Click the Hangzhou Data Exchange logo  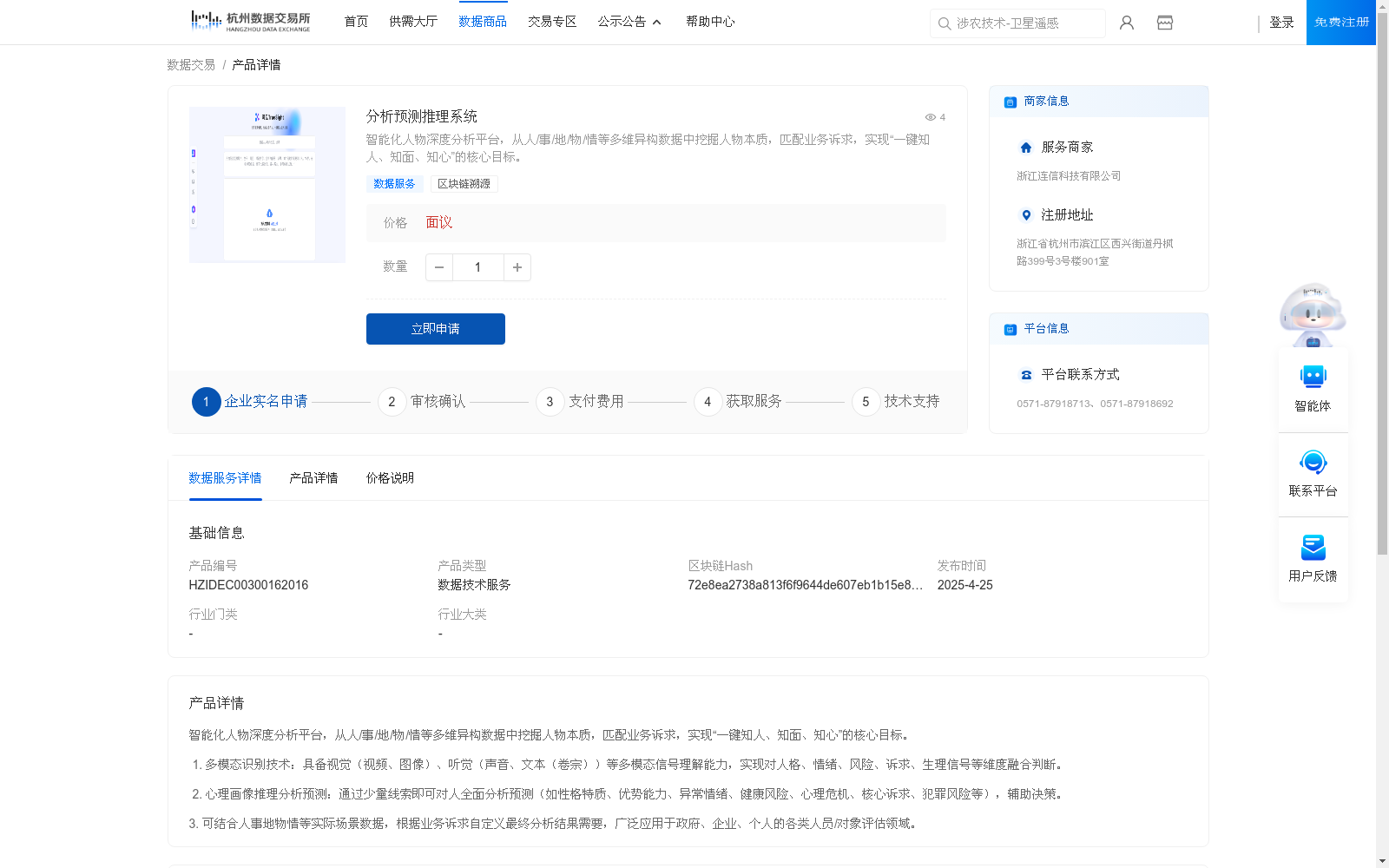tap(250, 22)
